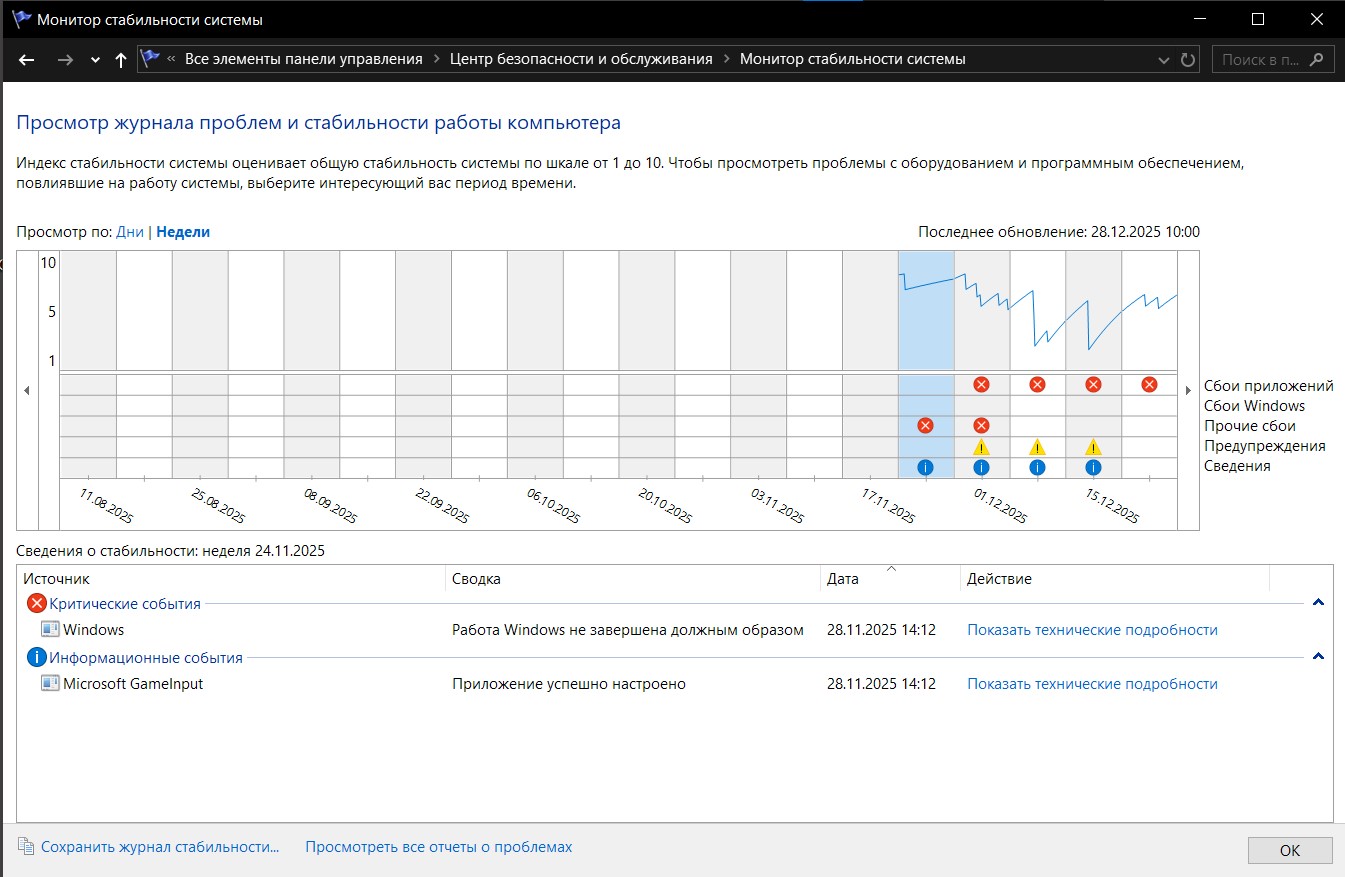
Task: Click the 'Критические события' group heading
Action: (x=125, y=604)
